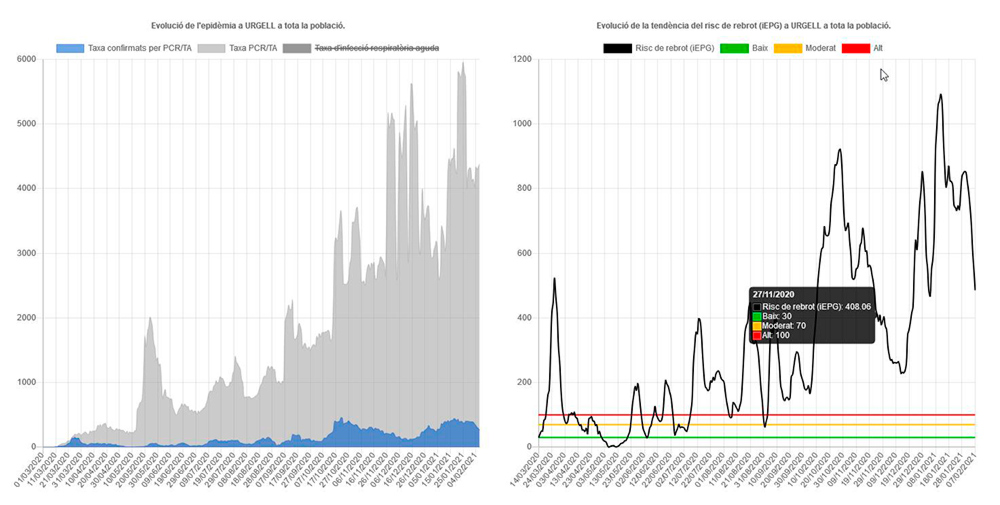Image resolution: width=1000 pixels, height=505 pixels.
Task: Click green 'Baix' legend swatch
Action: 735,47
